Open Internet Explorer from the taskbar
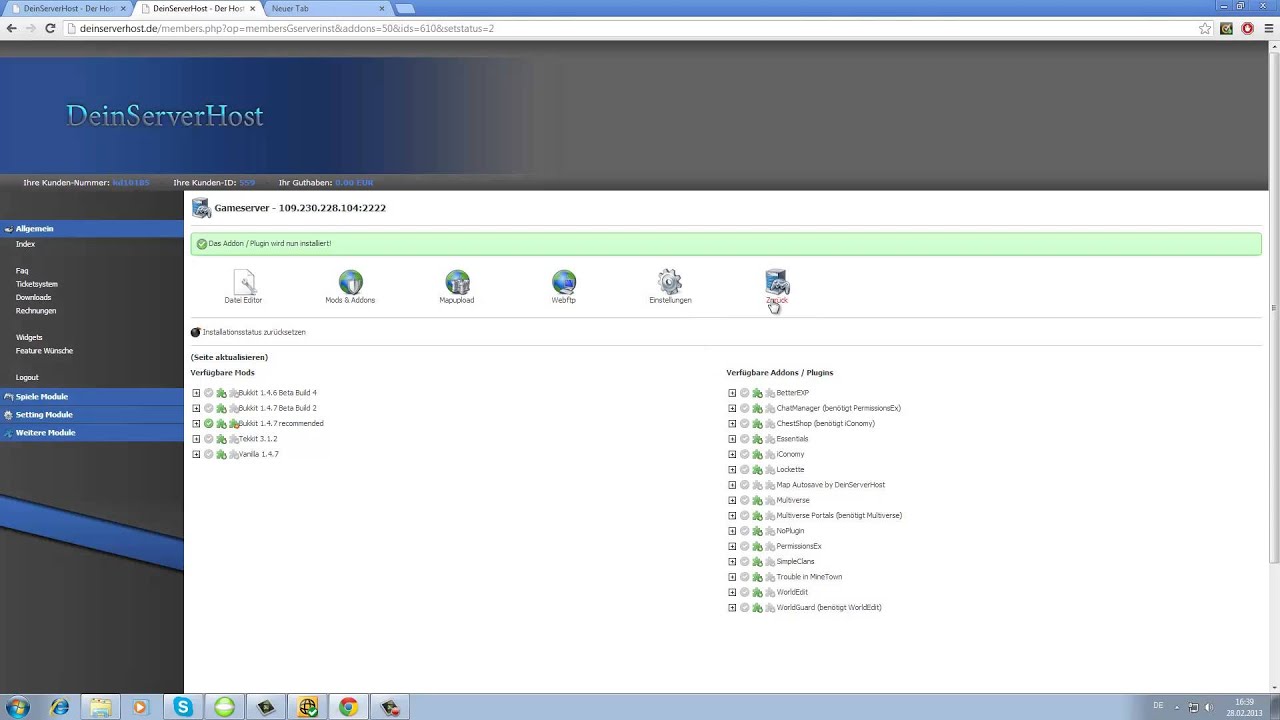Viewport: 1280px width, 720px height. [x=60, y=707]
